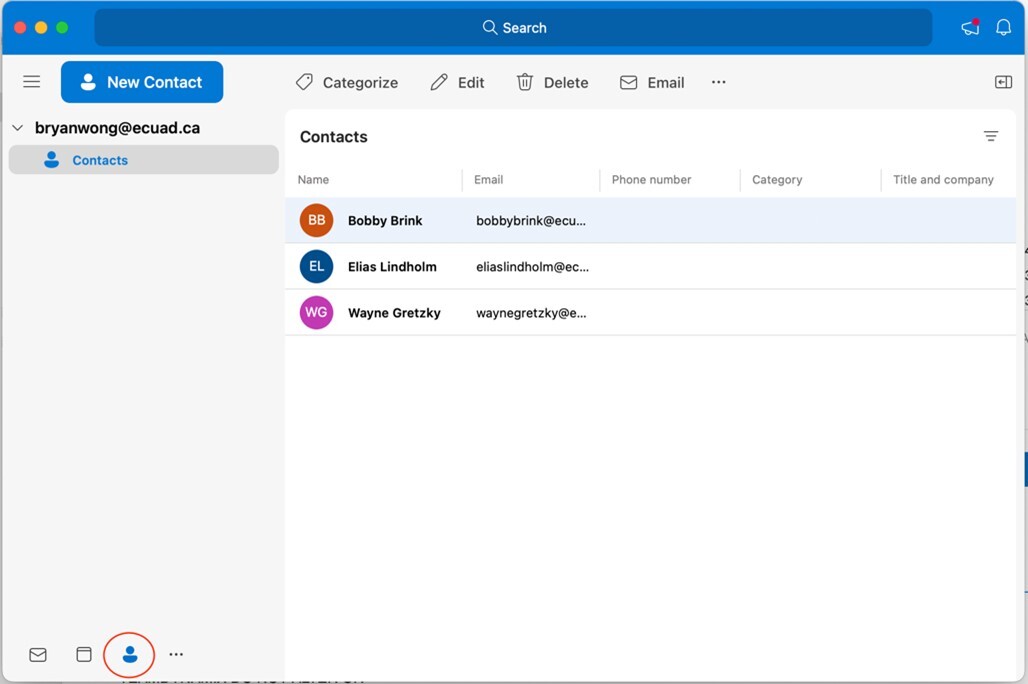Click Categorize in the toolbar
The height and width of the screenshot is (684, 1028).
(x=347, y=83)
